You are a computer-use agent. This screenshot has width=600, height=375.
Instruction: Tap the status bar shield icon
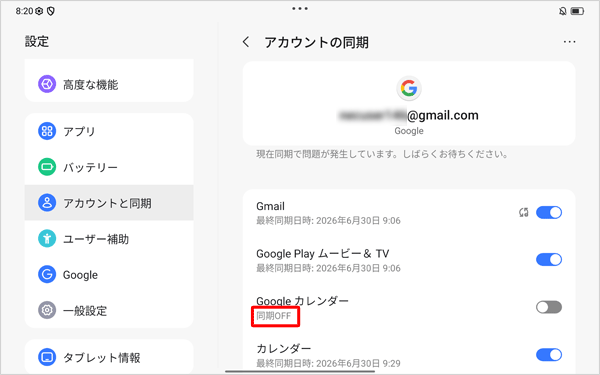51,11
